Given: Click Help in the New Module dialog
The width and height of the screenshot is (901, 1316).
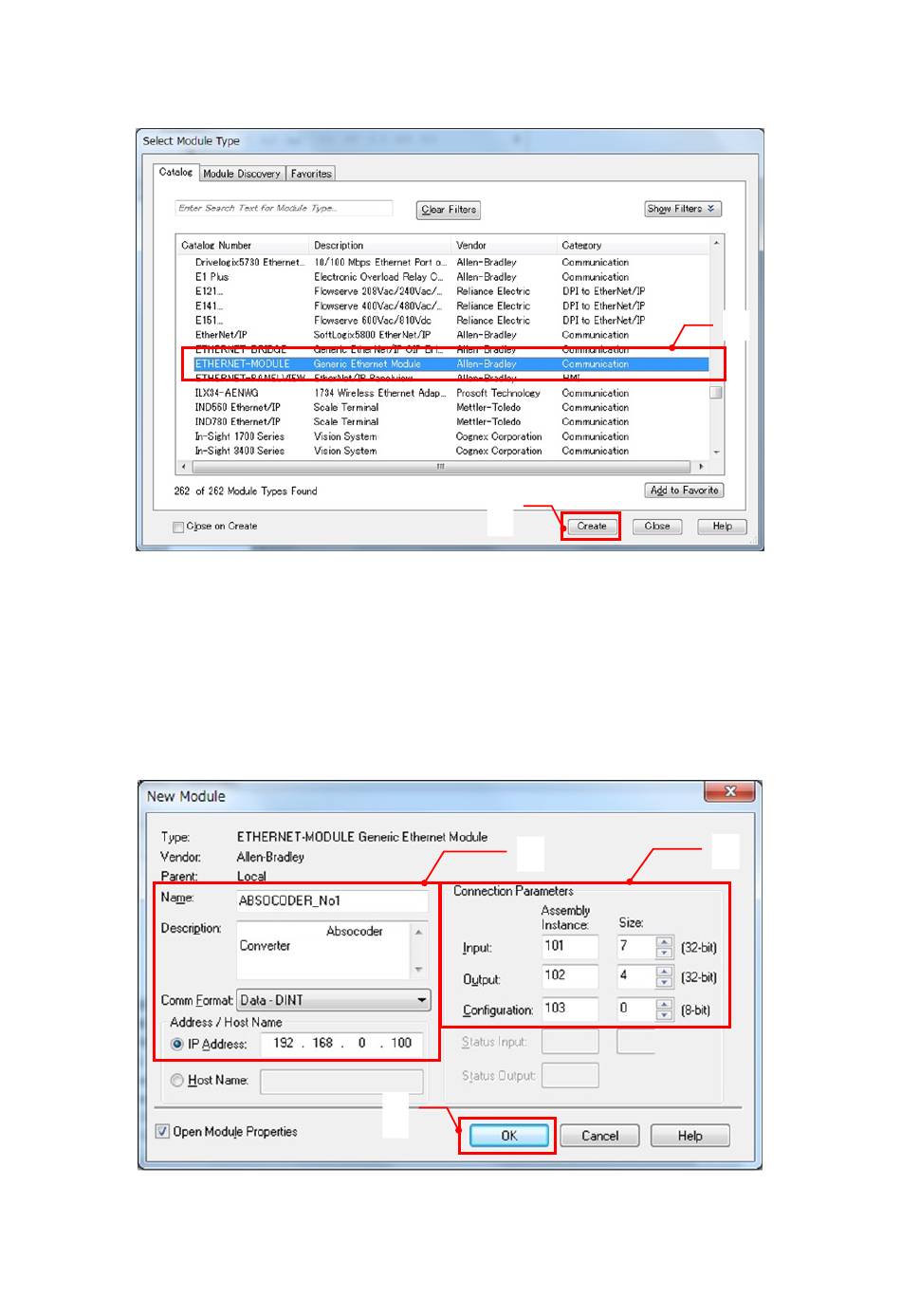Looking at the screenshot, I should [690, 1136].
